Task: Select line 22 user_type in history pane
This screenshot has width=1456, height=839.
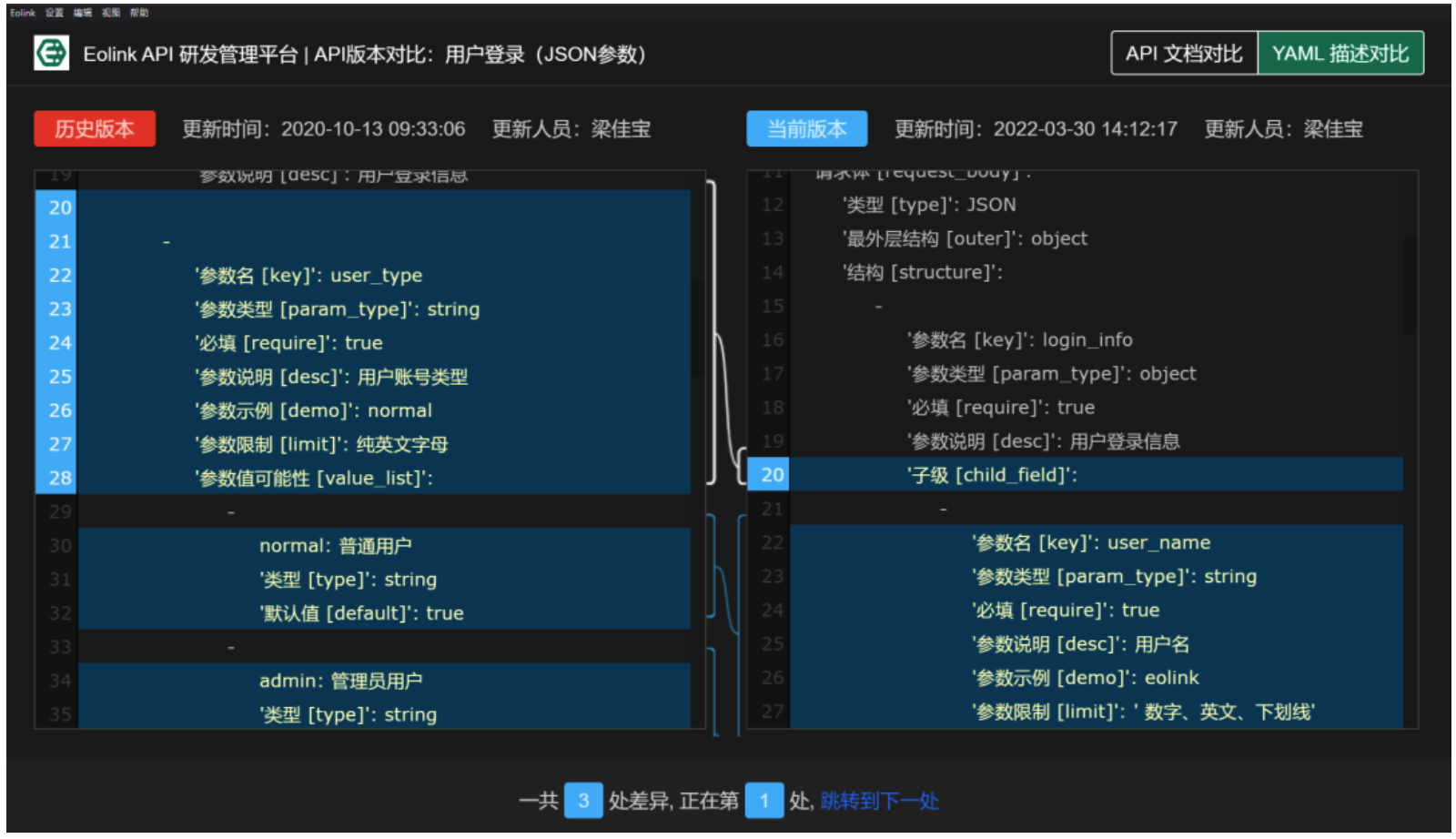Action: click(308, 276)
